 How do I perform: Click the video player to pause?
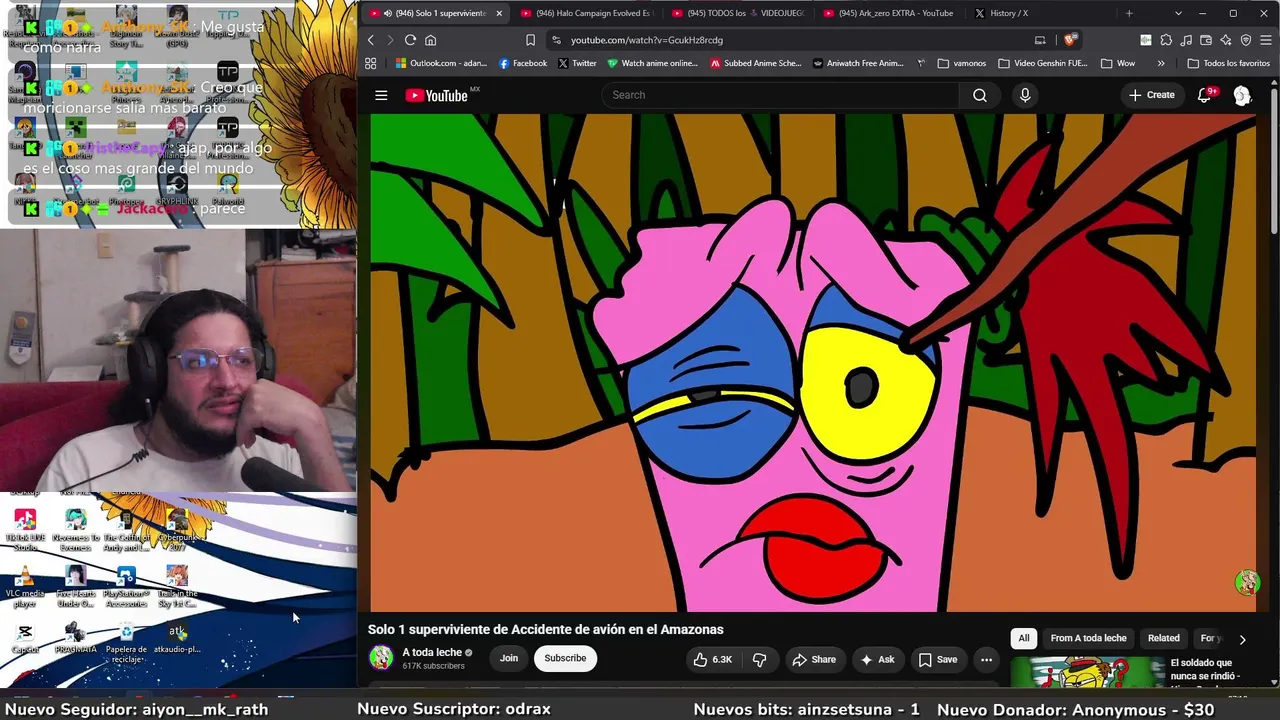[x=813, y=362]
